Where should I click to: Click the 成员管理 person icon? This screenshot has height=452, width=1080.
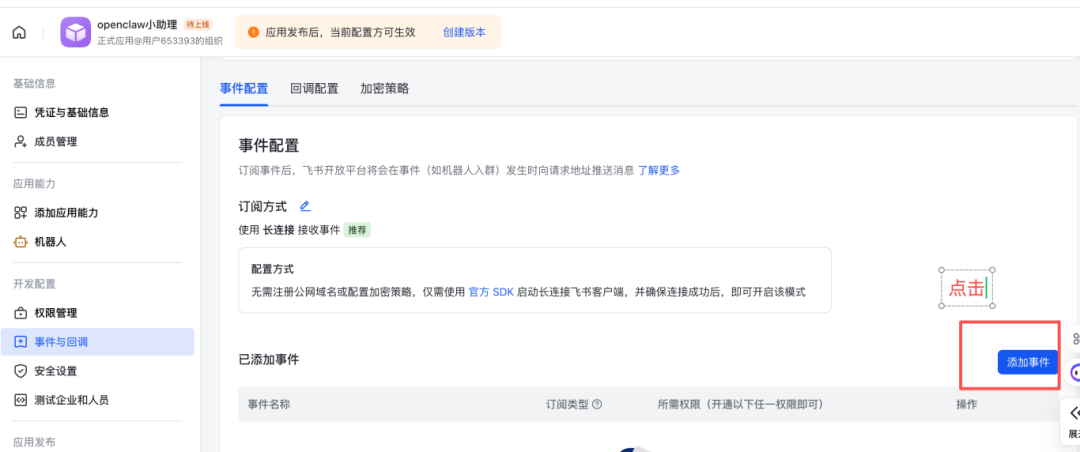point(21,141)
